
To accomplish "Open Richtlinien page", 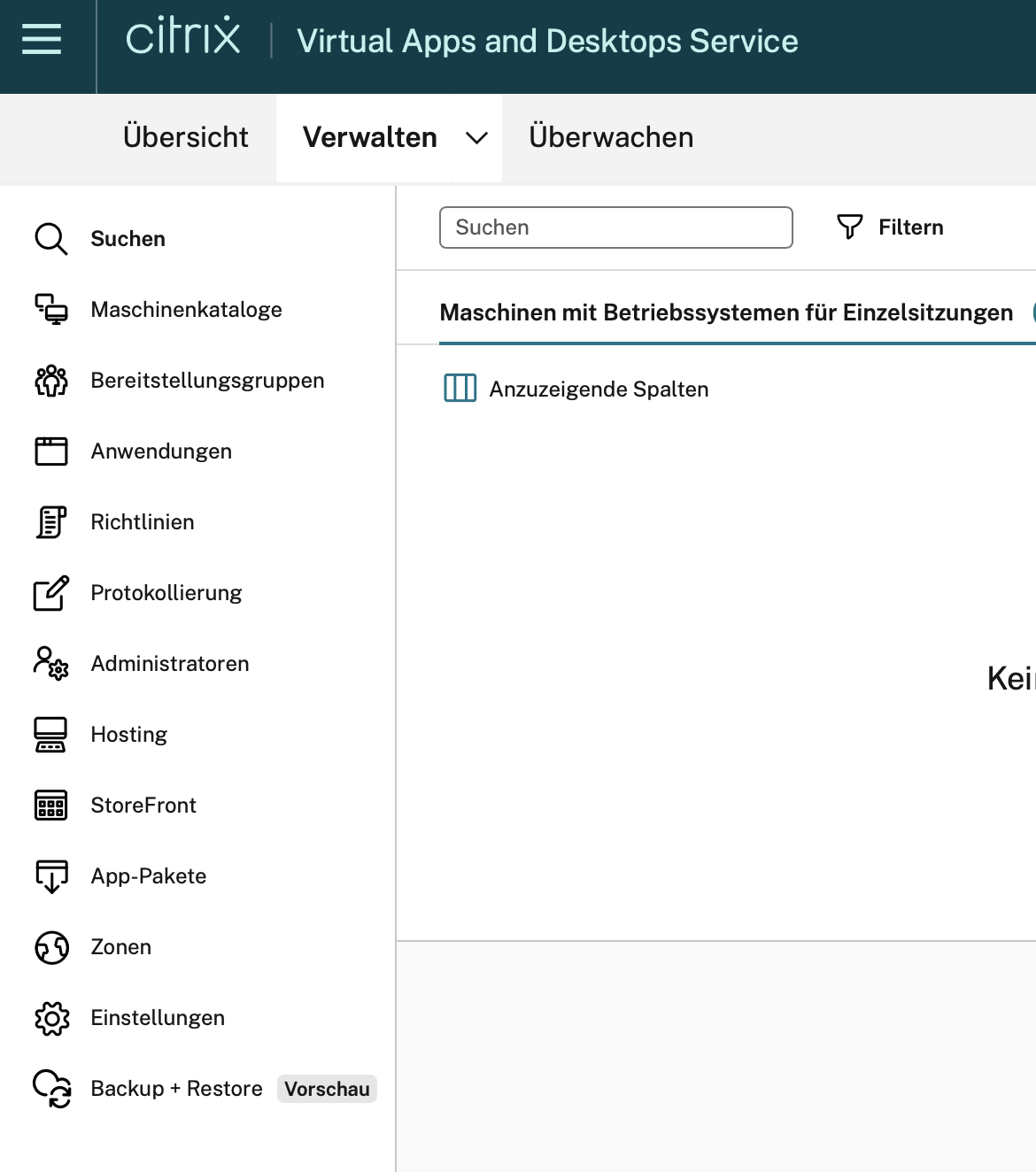I will 143,522.
